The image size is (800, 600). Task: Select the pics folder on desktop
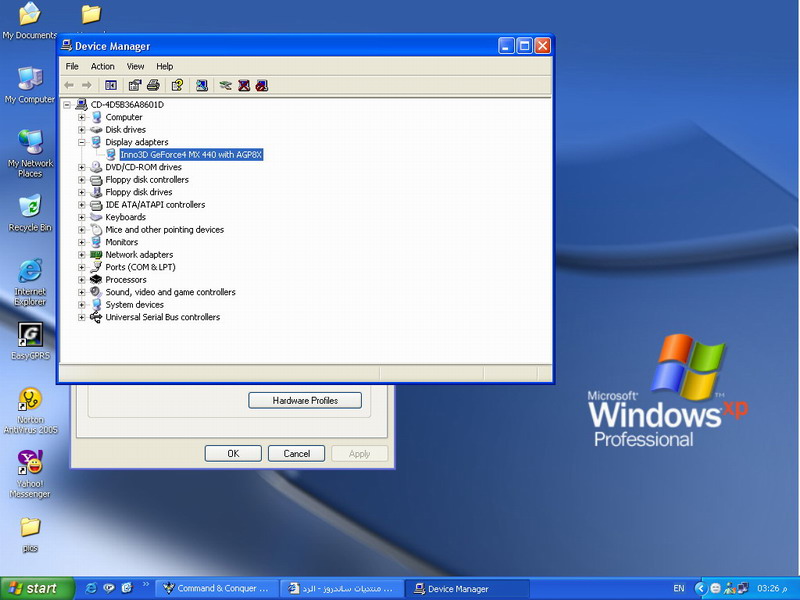coord(30,535)
